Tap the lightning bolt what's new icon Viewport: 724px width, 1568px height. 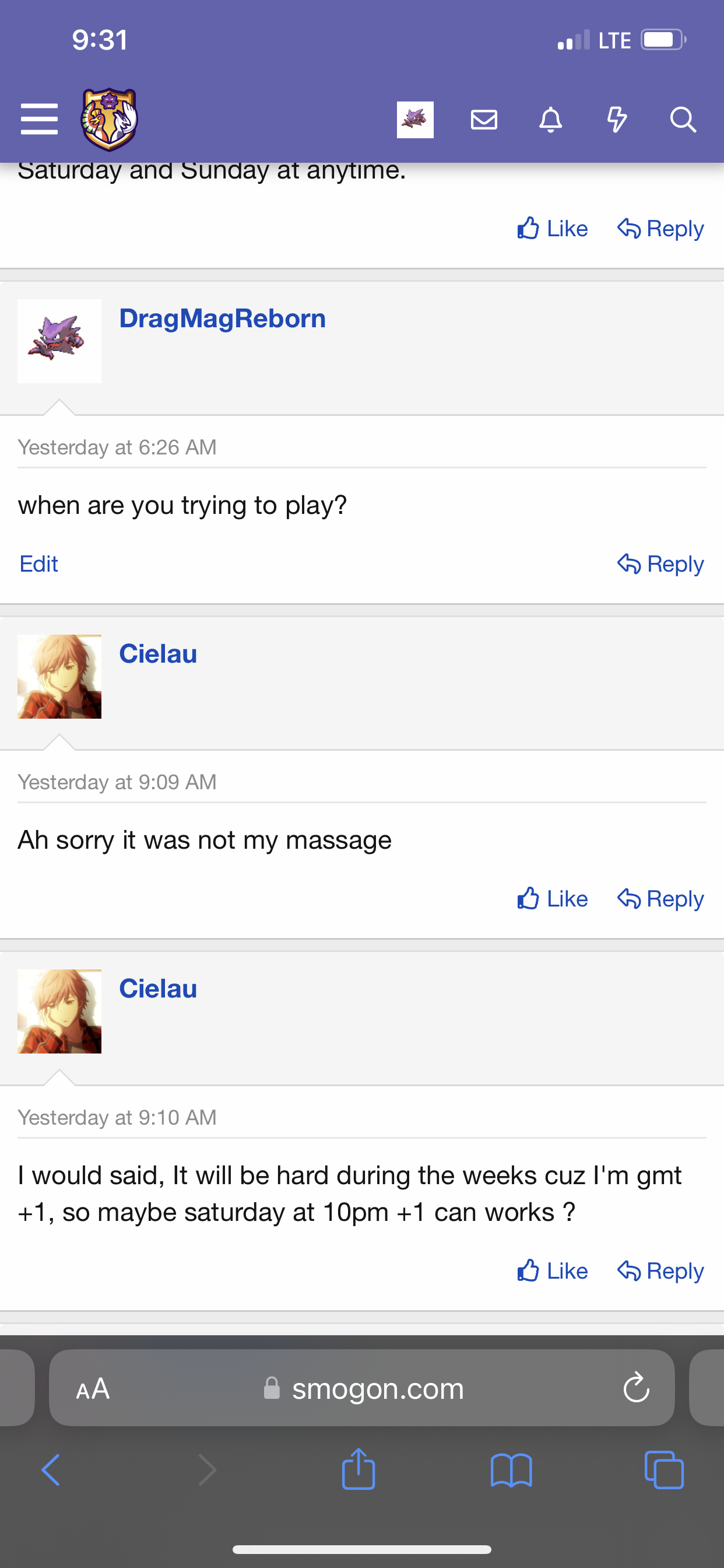(616, 120)
